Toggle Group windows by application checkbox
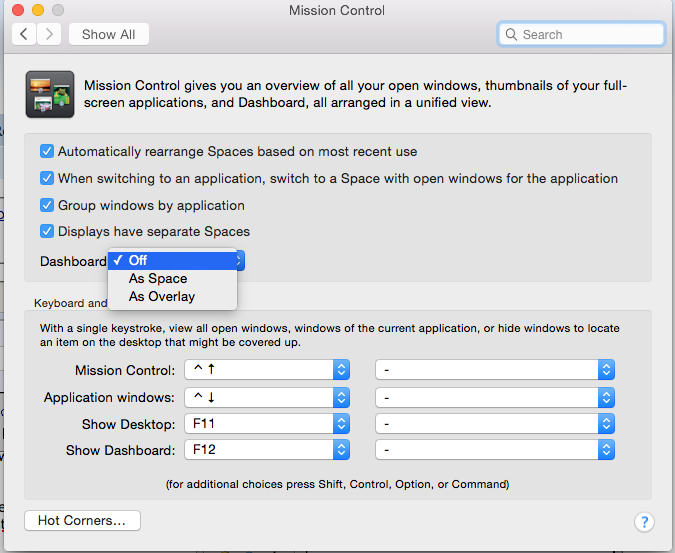Viewport: 675px width, 553px height. [x=46, y=205]
